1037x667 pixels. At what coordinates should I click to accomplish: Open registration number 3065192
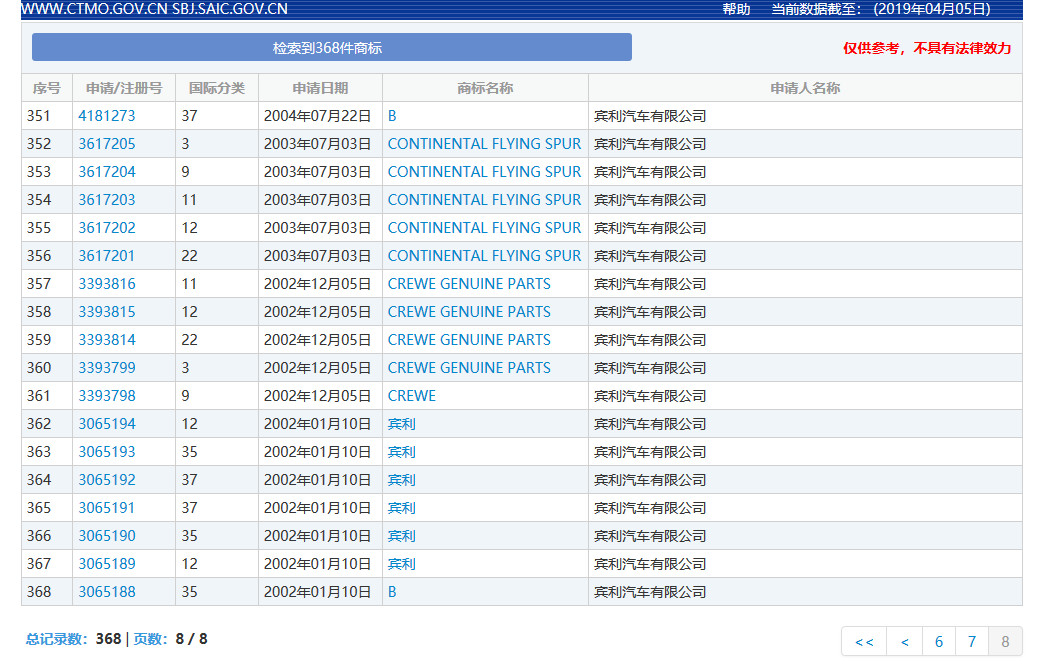click(x=106, y=480)
